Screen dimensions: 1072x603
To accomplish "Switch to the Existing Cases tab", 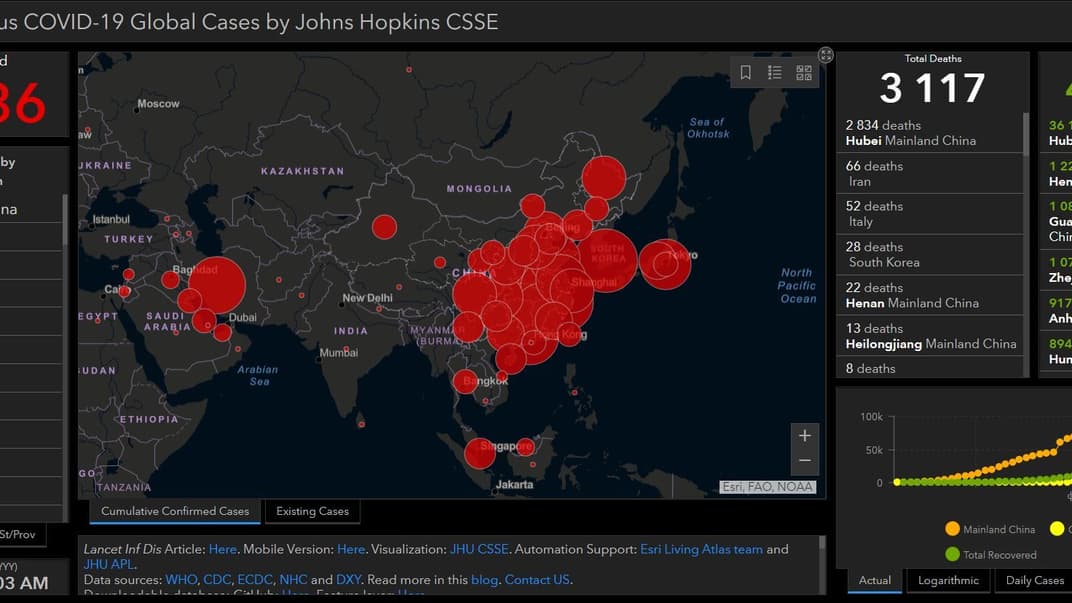I will pyautogui.click(x=313, y=511).
